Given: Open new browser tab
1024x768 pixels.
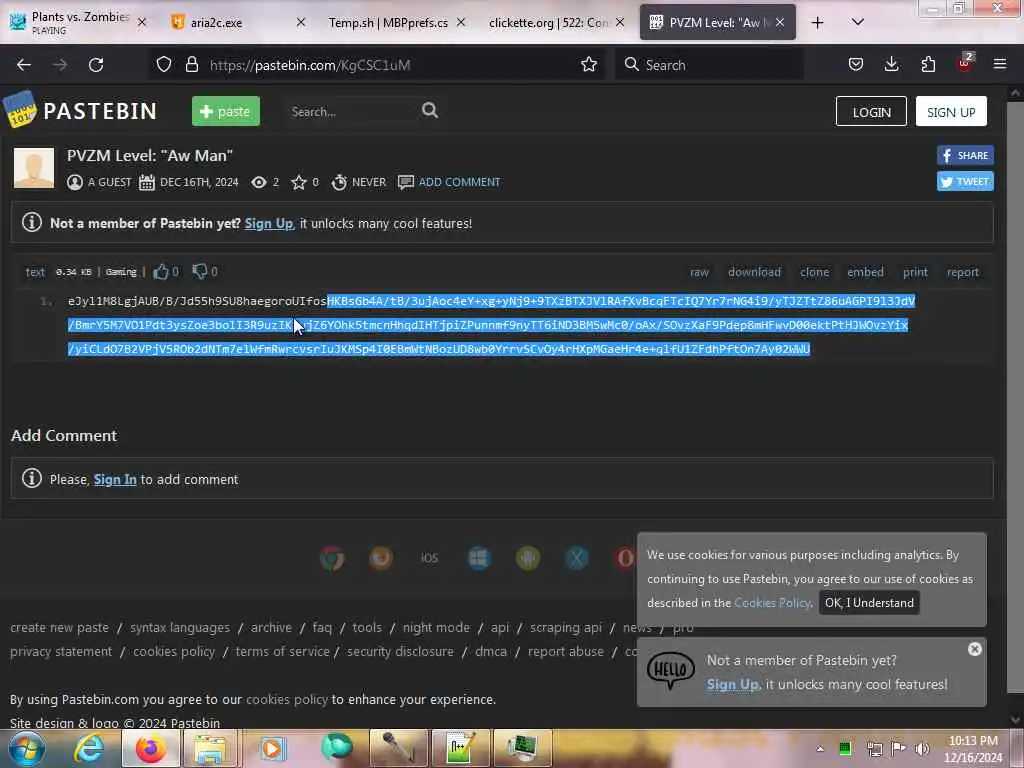Looking at the screenshot, I should (817, 23).
